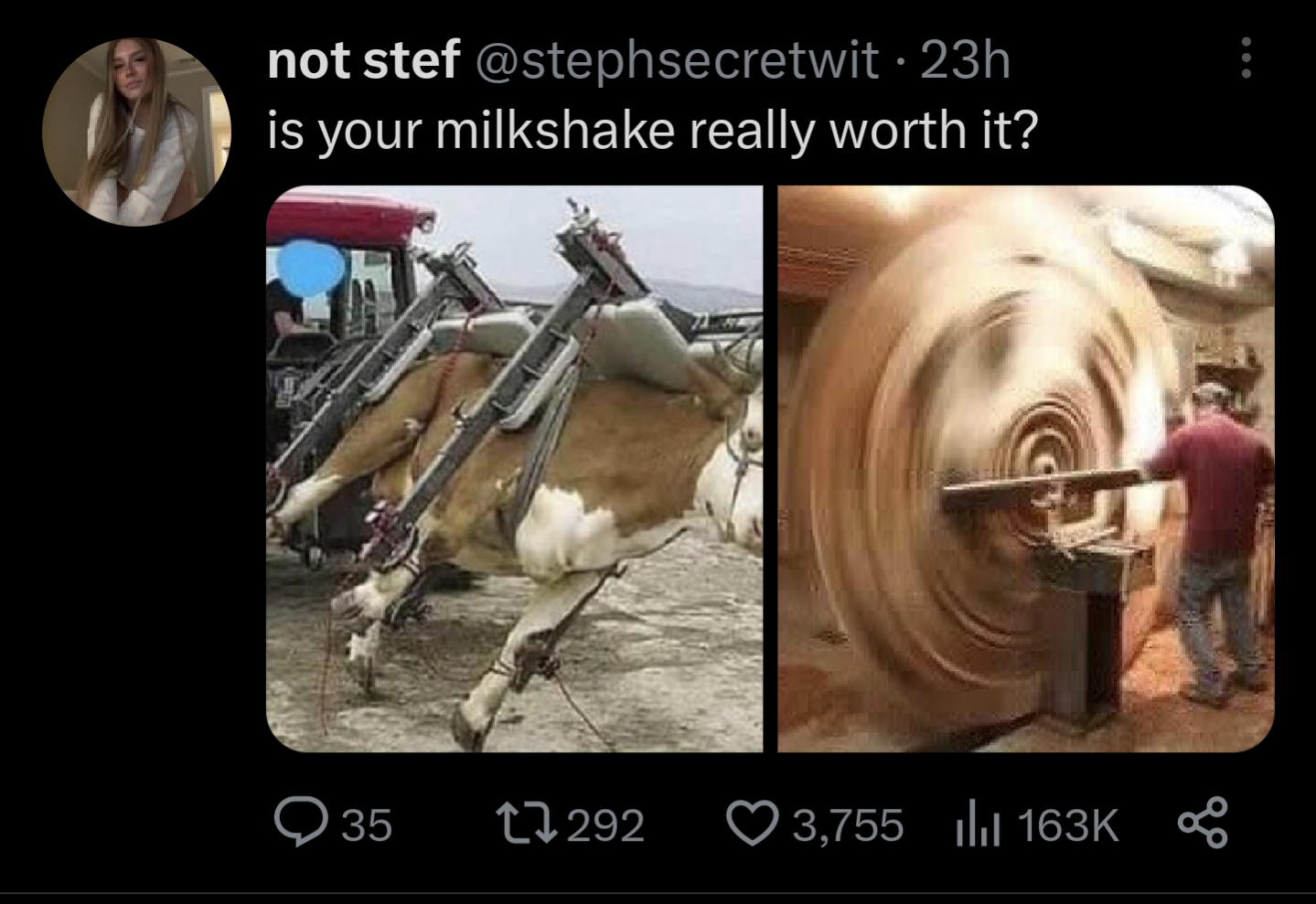Click the tweet text about milkshake
Image resolution: width=1316 pixels, height=904 pixels.
point(653,131)
